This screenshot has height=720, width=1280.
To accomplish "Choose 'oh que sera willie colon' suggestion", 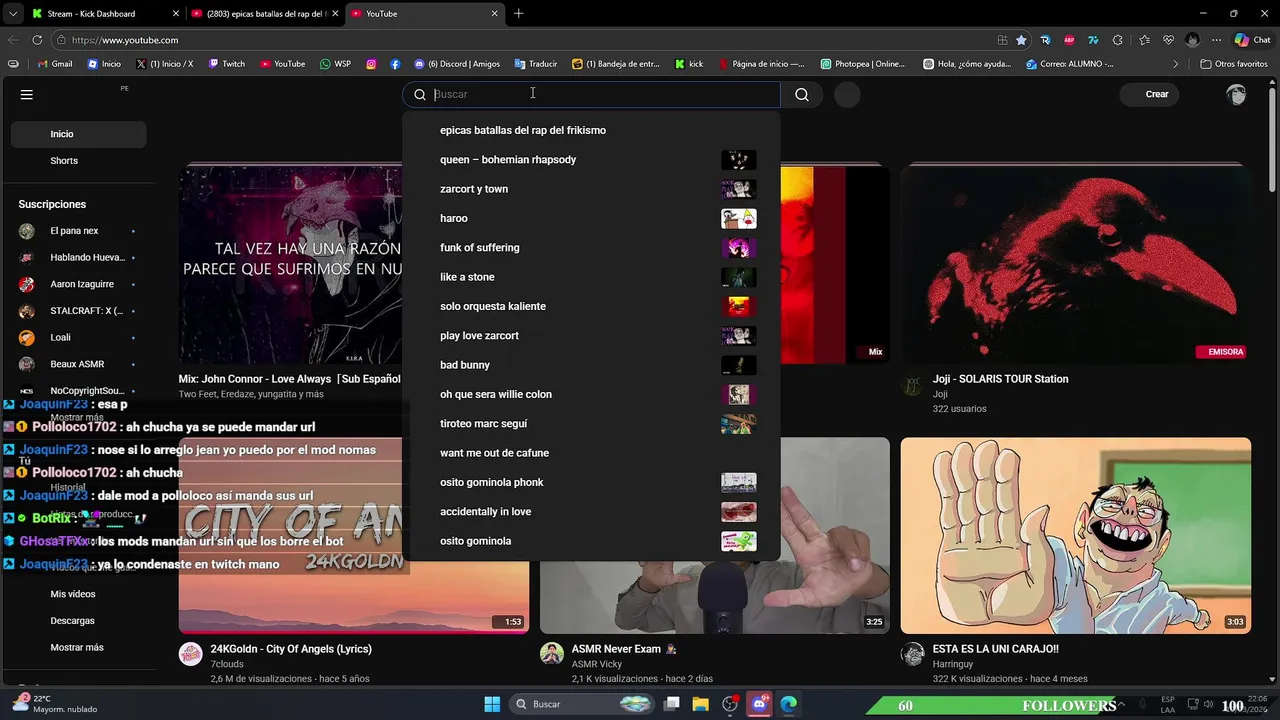I will 591,394.
